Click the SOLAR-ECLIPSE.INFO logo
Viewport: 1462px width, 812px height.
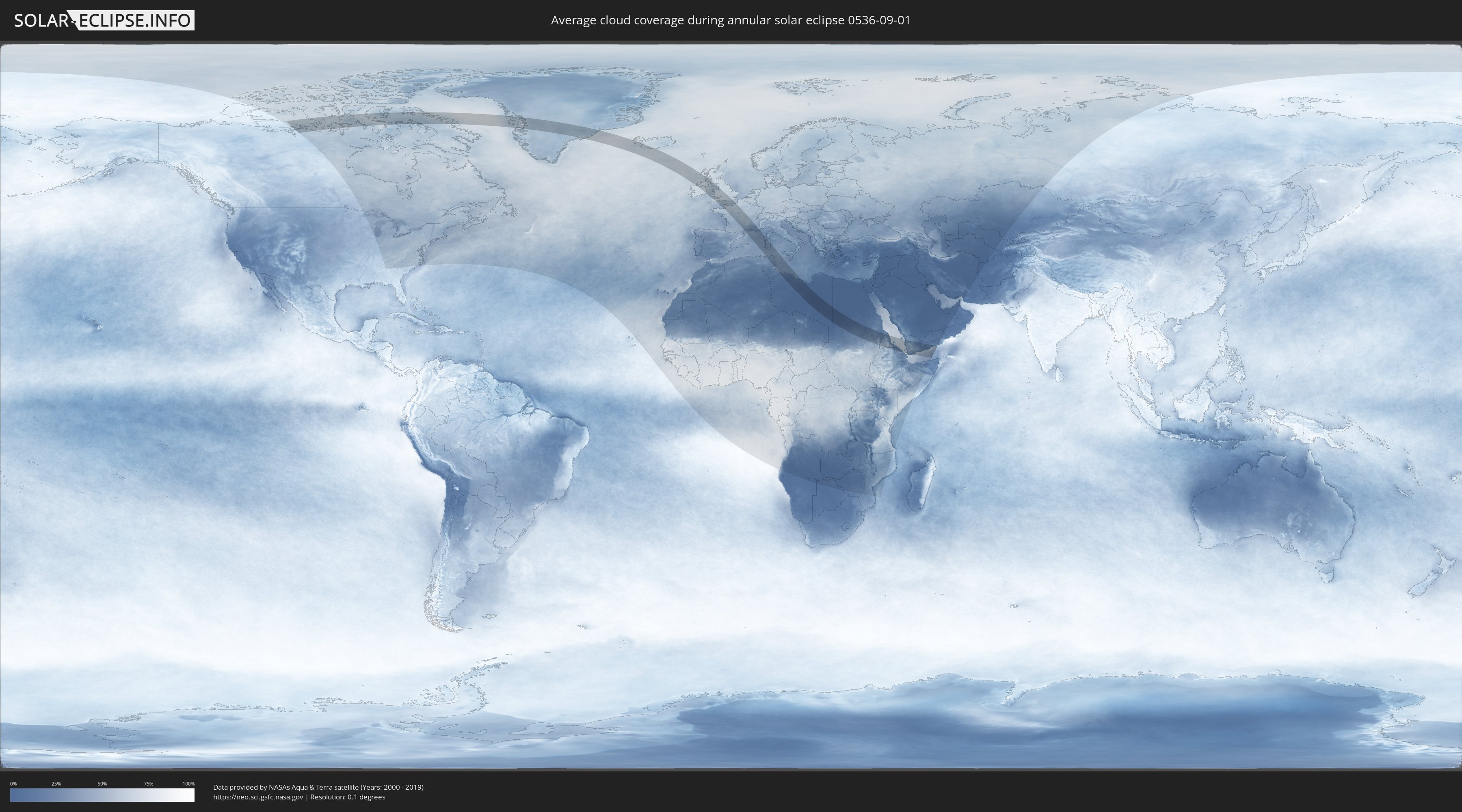tap(104, 20)
